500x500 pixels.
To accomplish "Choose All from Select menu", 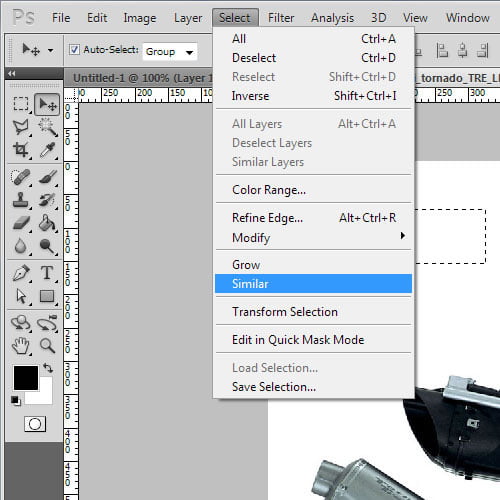I will (x=313, y=39).
